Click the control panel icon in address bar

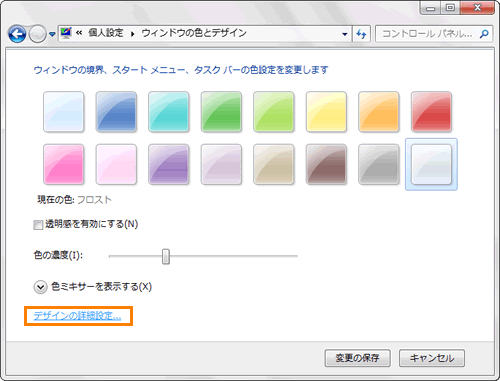[66, 33]
